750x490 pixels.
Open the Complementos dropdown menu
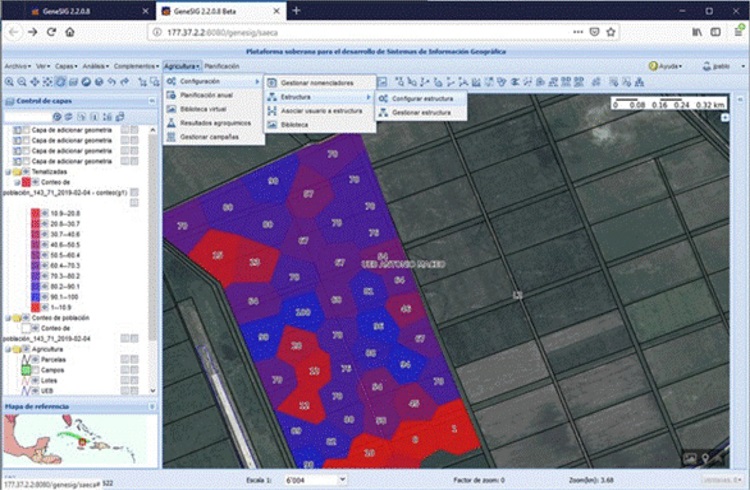[x=135, y=66]
